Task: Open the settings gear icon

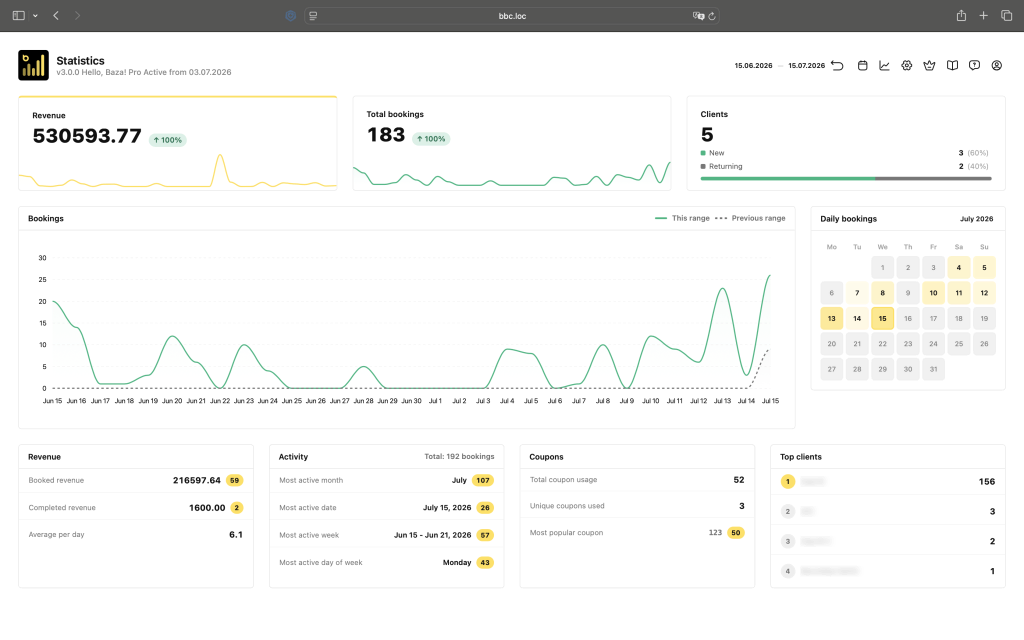Action: tap(906, 65)
